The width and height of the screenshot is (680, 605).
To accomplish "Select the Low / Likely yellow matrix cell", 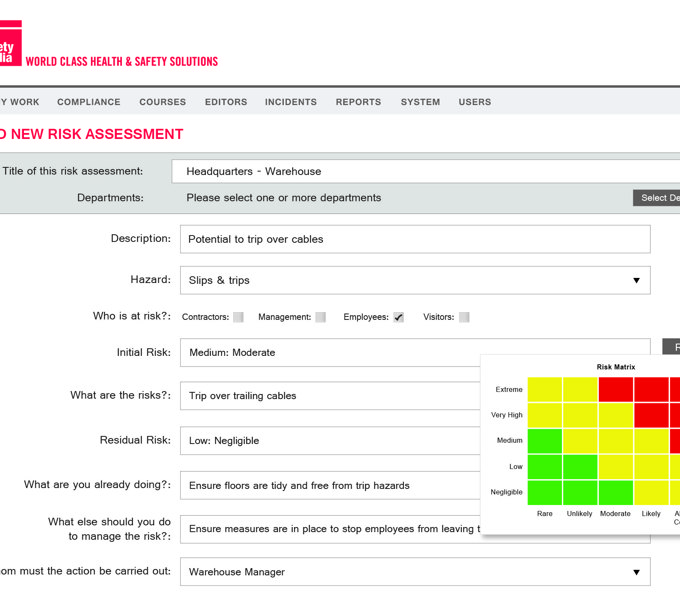I will pyautogui.click(x=651, y=467).
